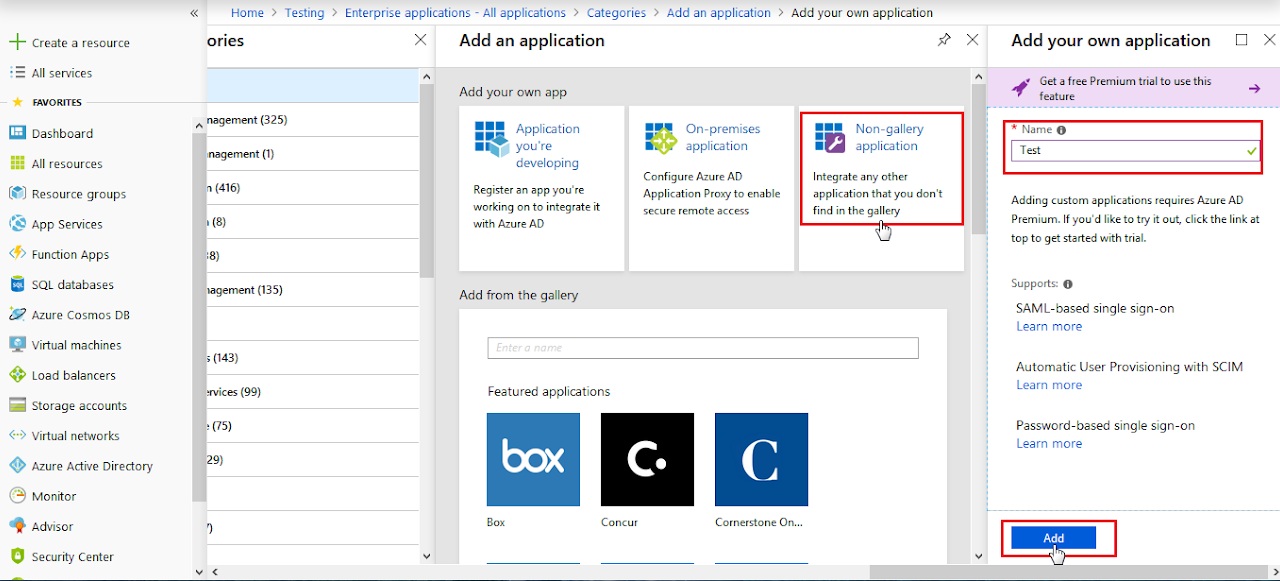Click the info icon next to Name
The height and width of the screenshot is (581, 1280).
pyautogui.click(x=1061, y=130)
